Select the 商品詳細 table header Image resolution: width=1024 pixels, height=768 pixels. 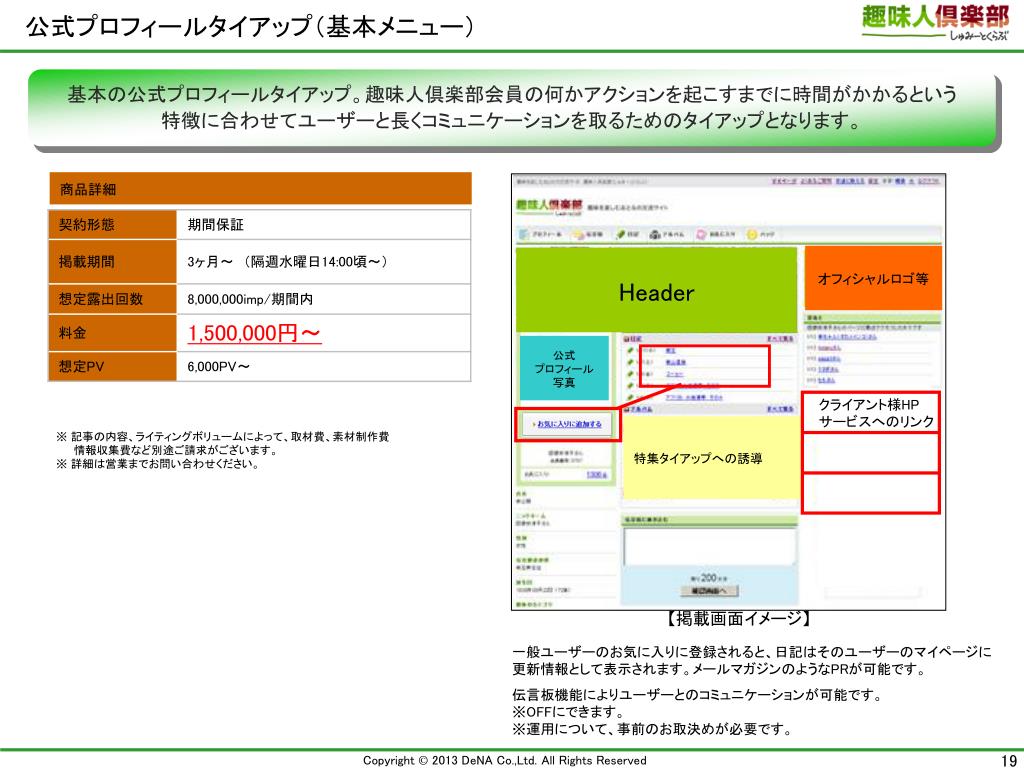pos(260,189)
